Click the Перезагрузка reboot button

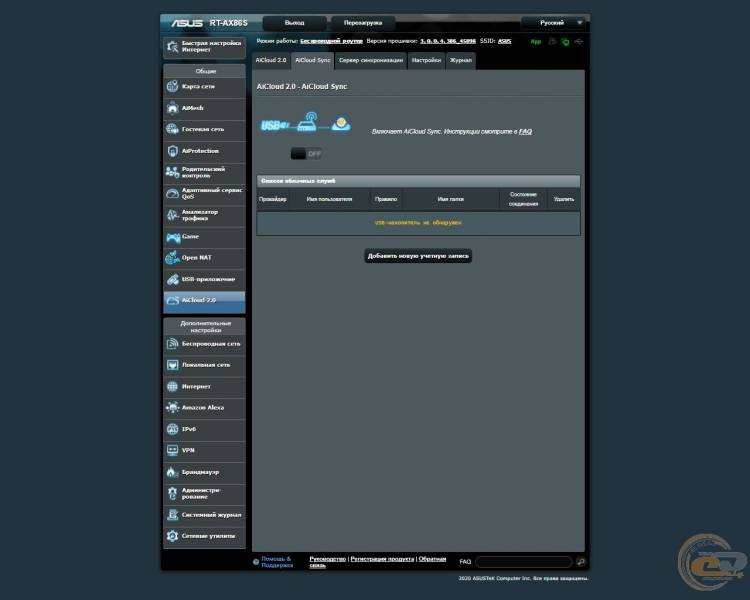[363, 22]
